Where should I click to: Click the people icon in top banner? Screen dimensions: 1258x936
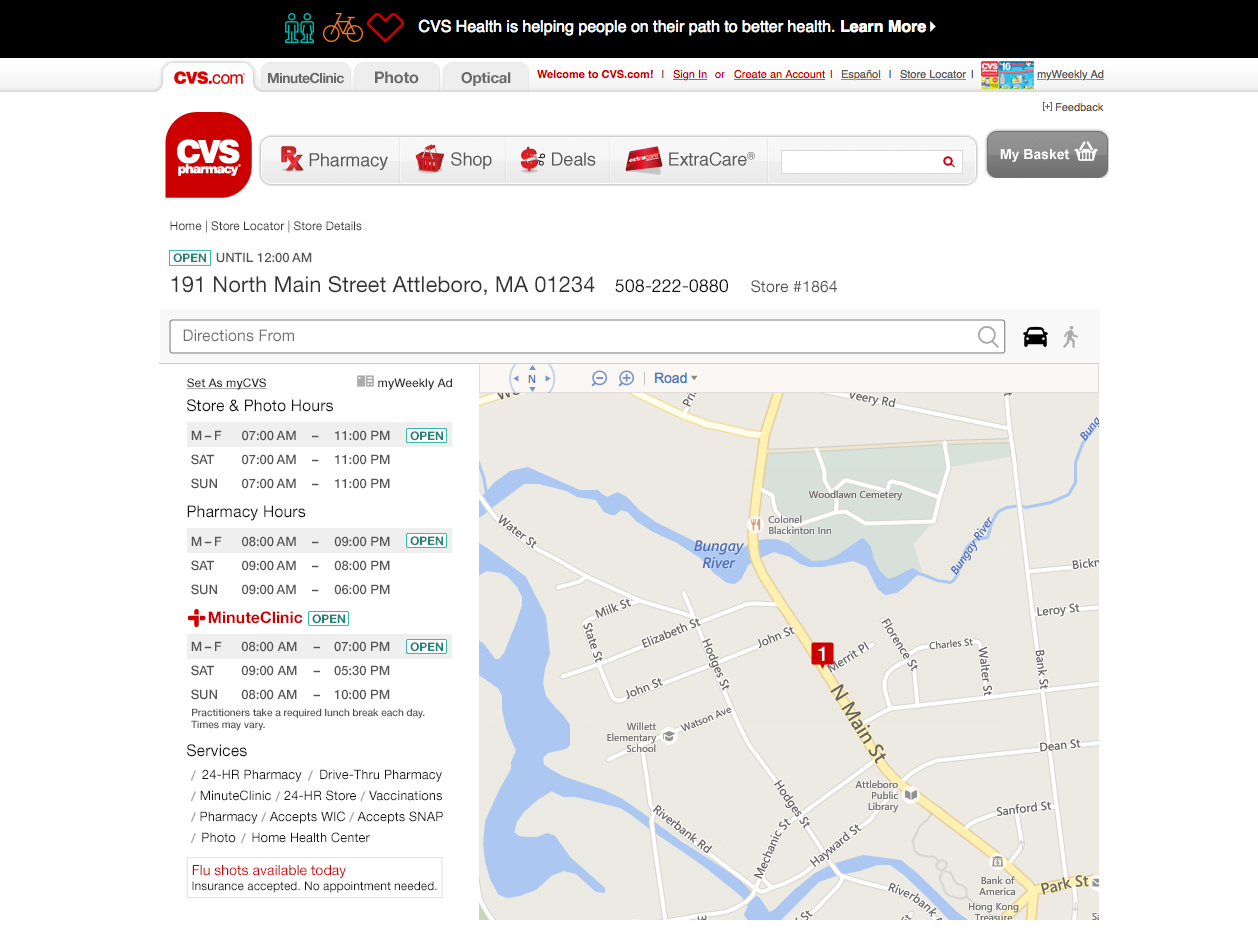coord(299,27)
